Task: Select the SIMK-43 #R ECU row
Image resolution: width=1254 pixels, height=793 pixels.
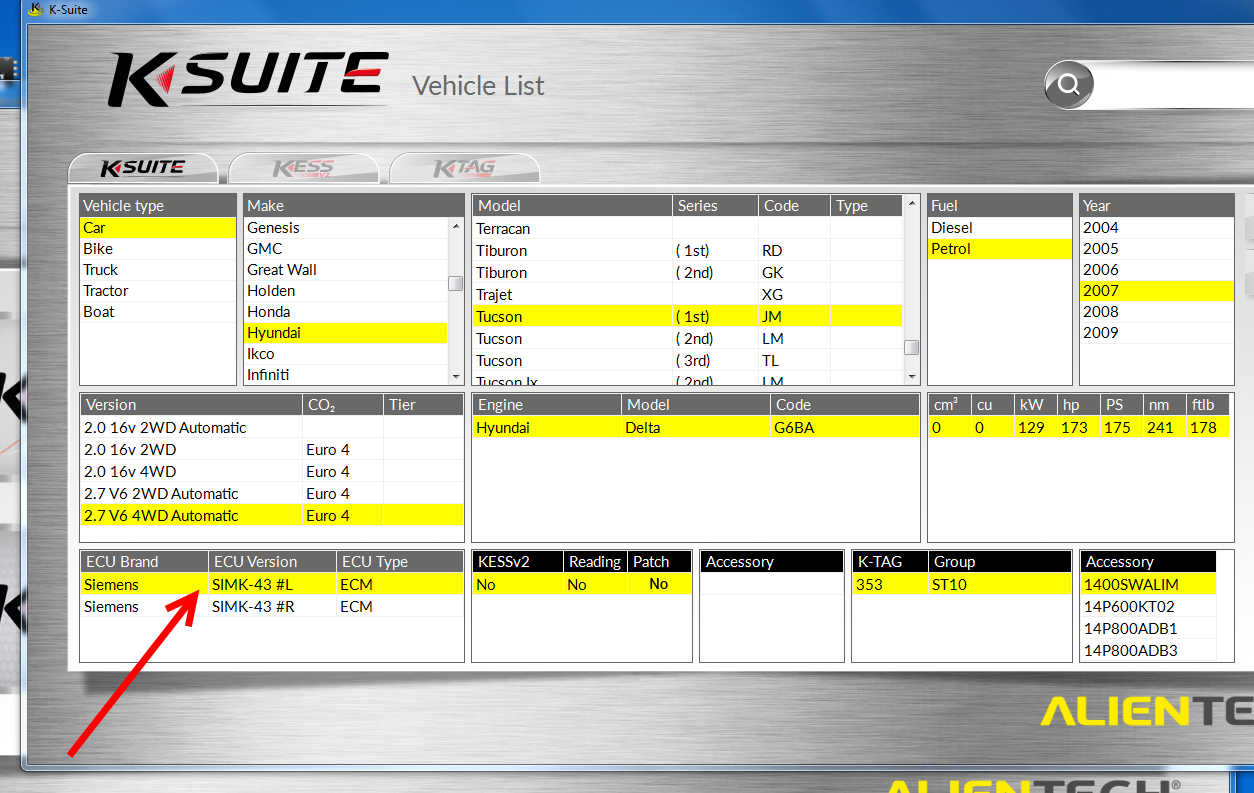Action: (270, 607)
